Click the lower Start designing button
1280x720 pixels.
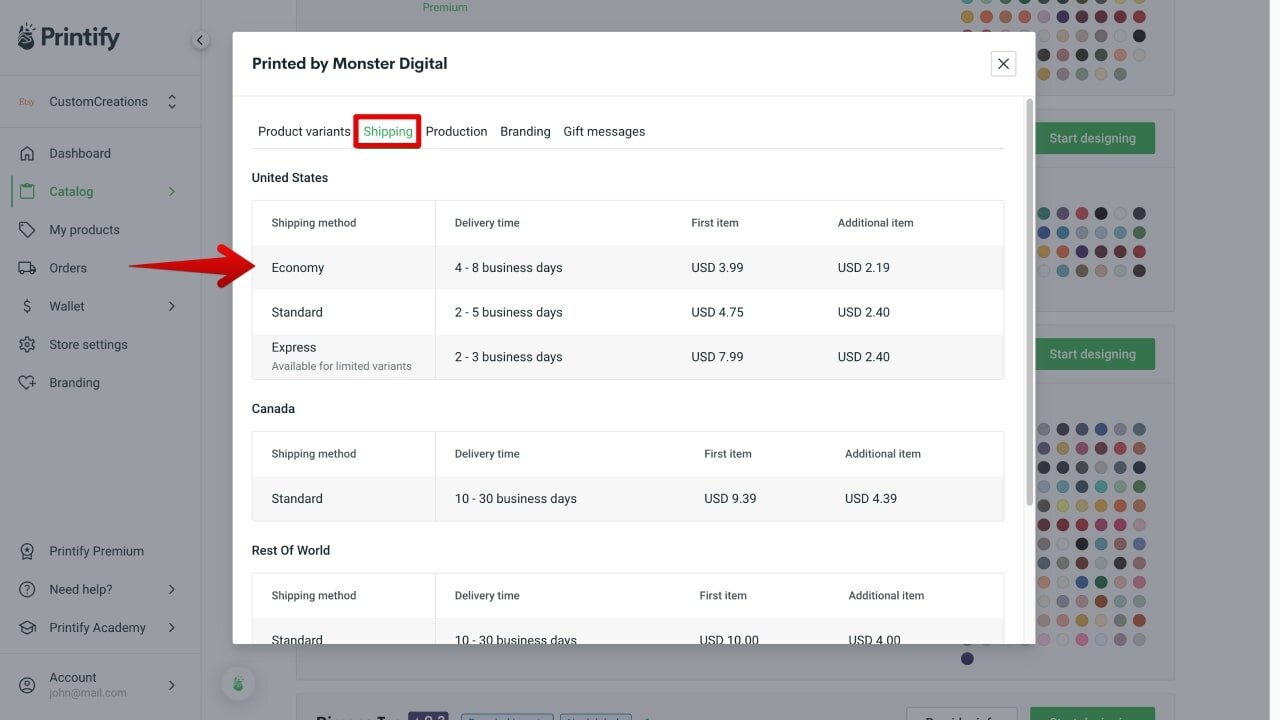point(1092,354)
